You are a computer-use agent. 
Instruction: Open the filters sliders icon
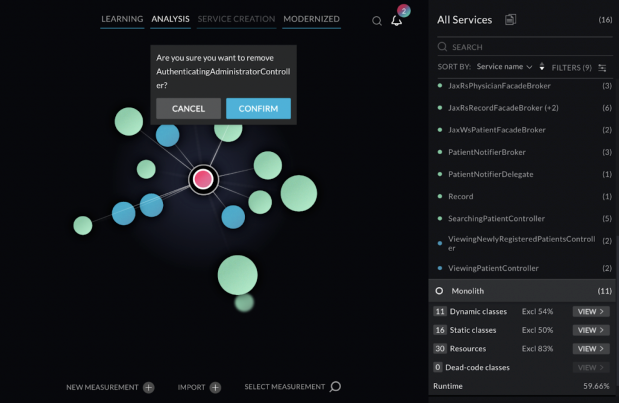pos(602,67)
